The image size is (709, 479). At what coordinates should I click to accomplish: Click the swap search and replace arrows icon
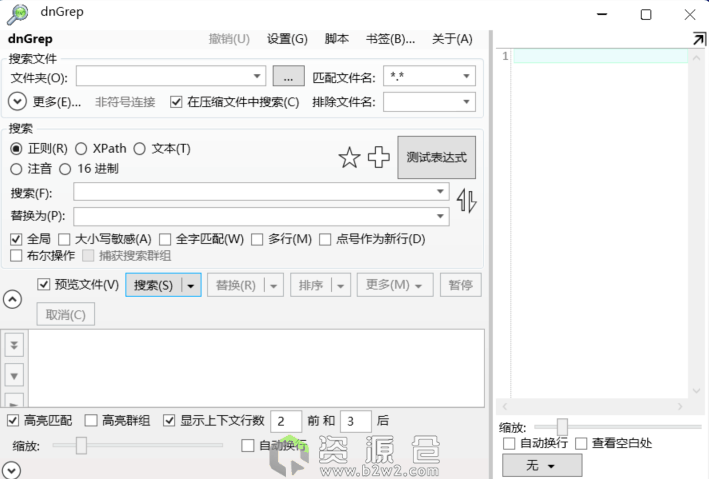(x=467, y=201)
